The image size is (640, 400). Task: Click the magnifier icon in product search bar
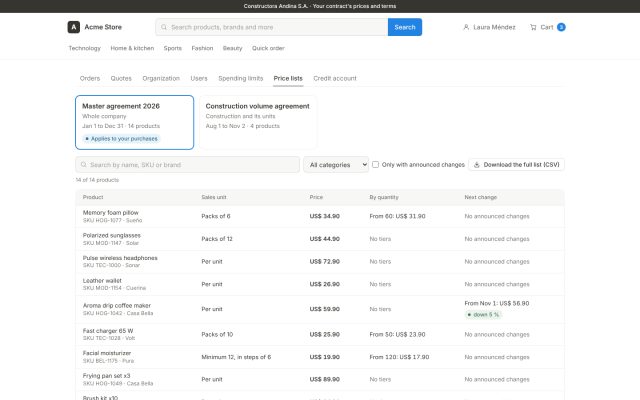click(164, 27)
